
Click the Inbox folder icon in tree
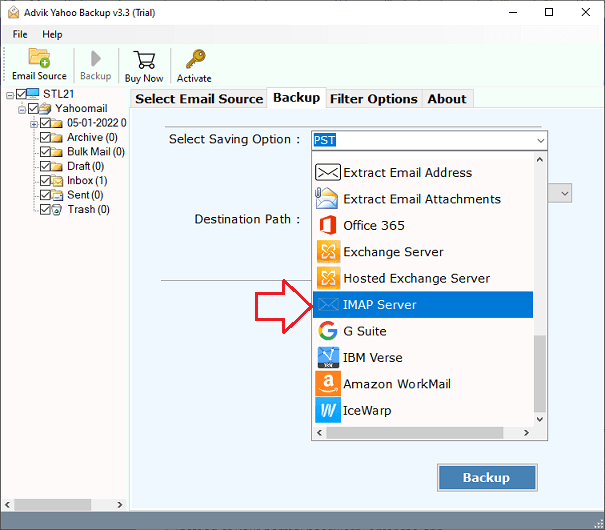click(x=57, y=181)
